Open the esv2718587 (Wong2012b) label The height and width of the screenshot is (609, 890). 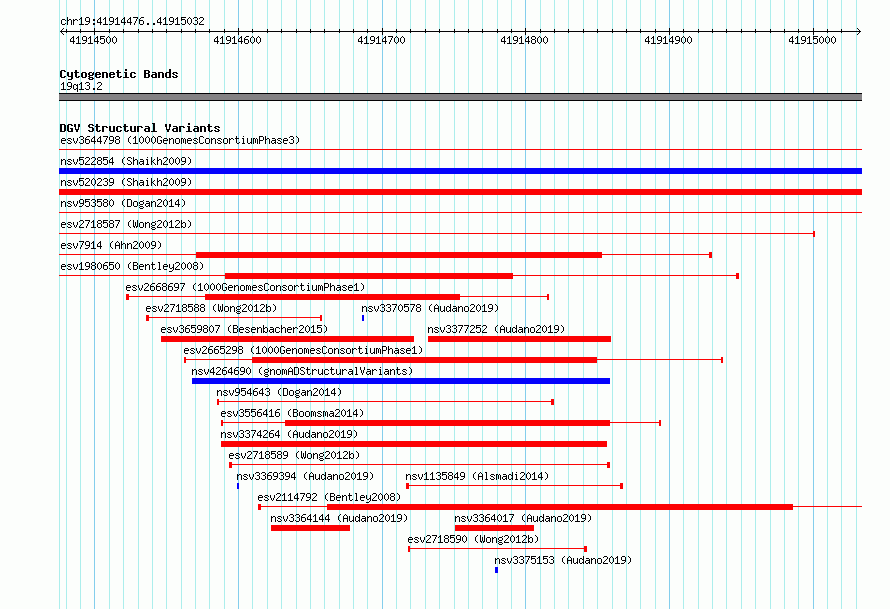click(126, 224)
